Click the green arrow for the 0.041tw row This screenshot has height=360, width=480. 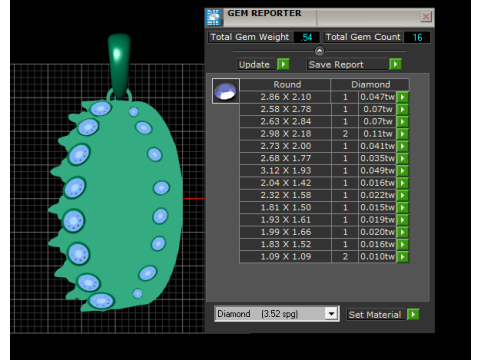click(x=403, y=146)
